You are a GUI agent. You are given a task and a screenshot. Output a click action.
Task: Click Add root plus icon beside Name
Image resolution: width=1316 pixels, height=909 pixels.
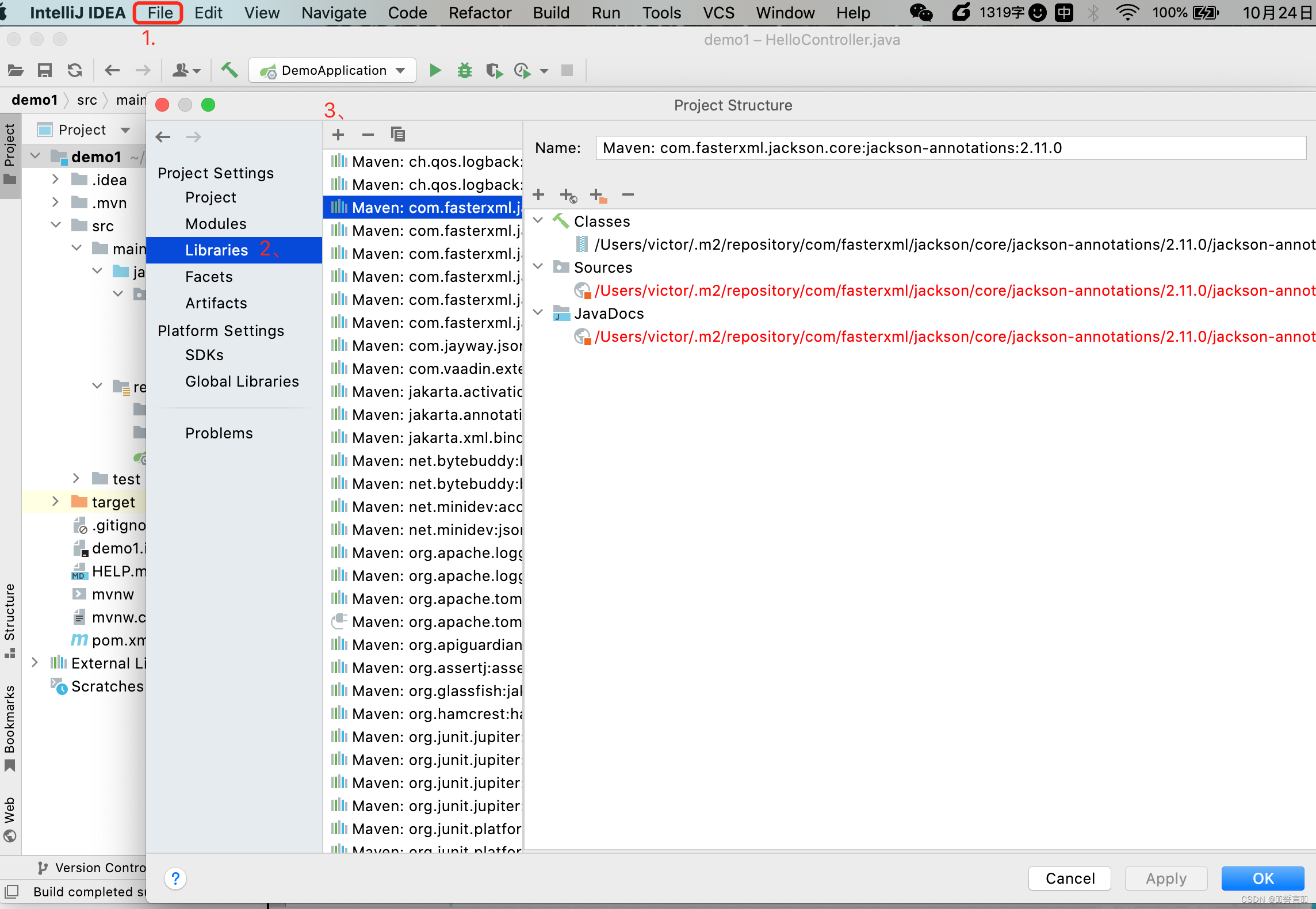pos(538,194)
